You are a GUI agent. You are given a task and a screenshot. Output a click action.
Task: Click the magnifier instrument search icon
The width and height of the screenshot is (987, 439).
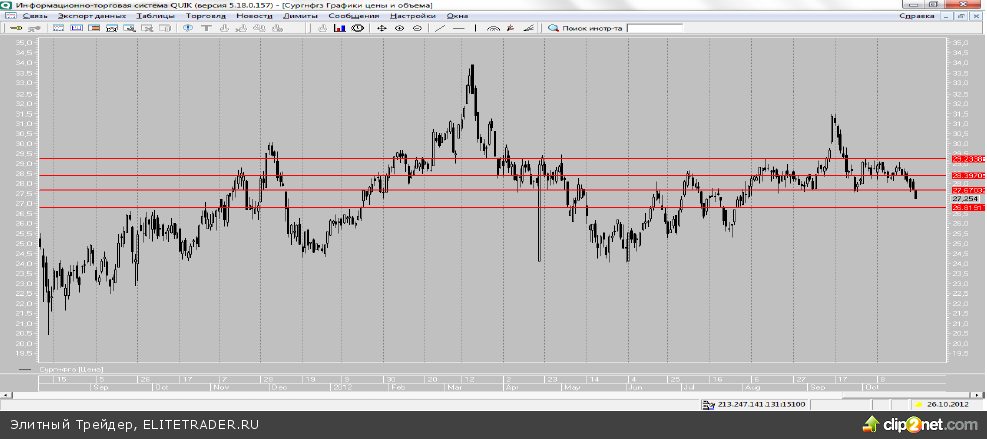[553, 28]
